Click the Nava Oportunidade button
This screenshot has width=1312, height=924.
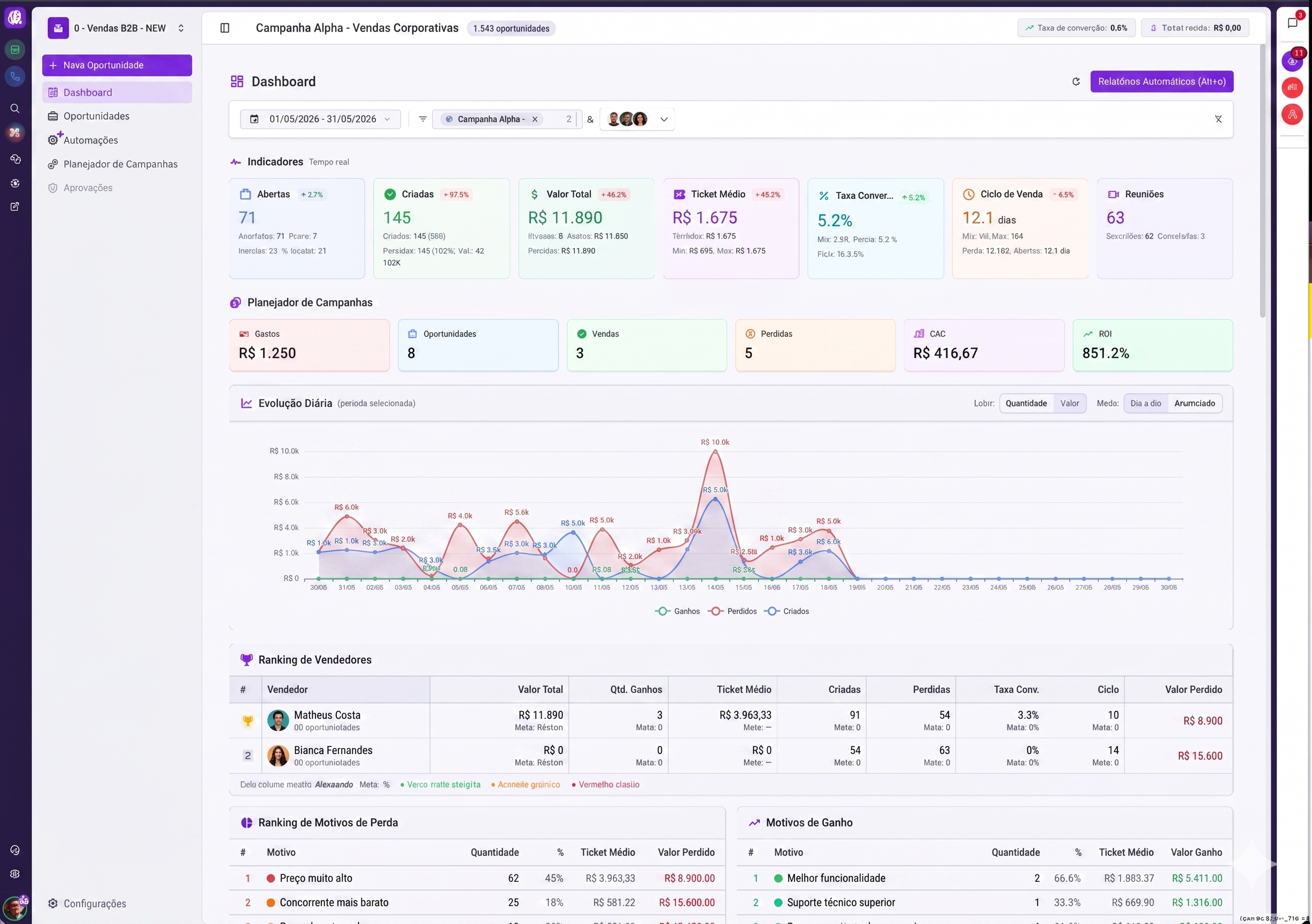coord(117,65)
